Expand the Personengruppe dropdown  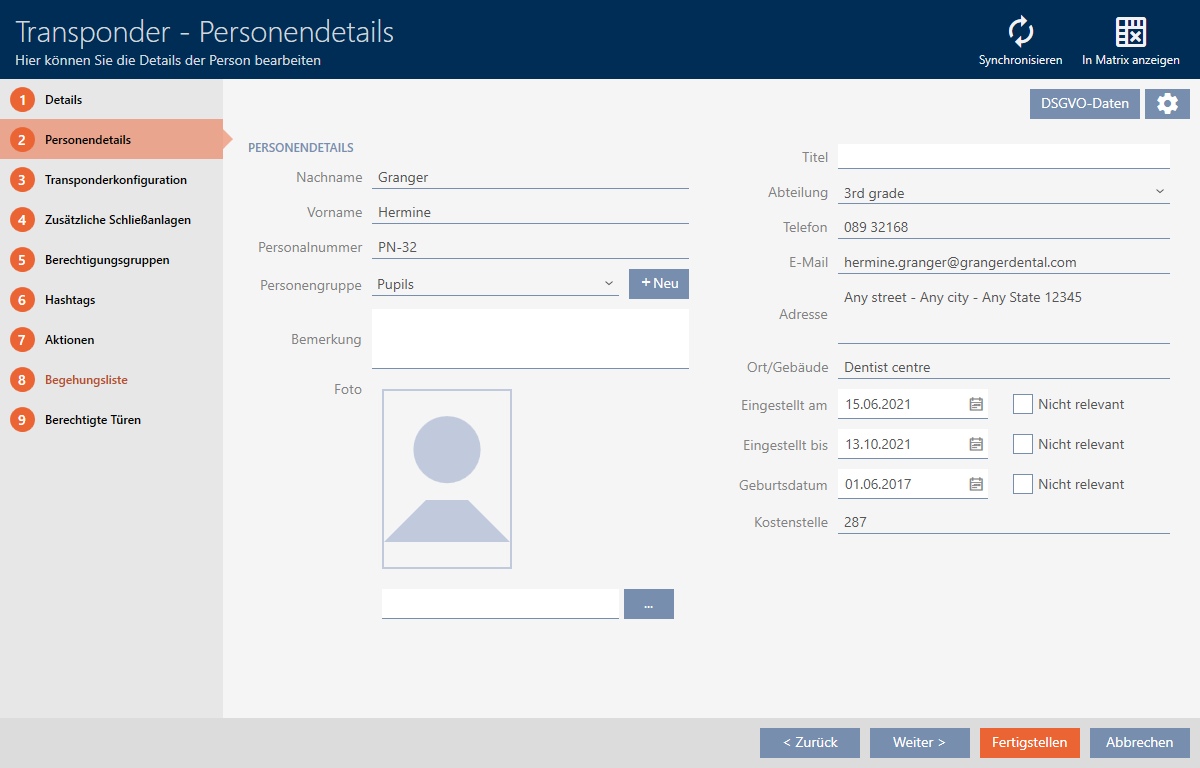pyautogui.click(x=609, y=284)
